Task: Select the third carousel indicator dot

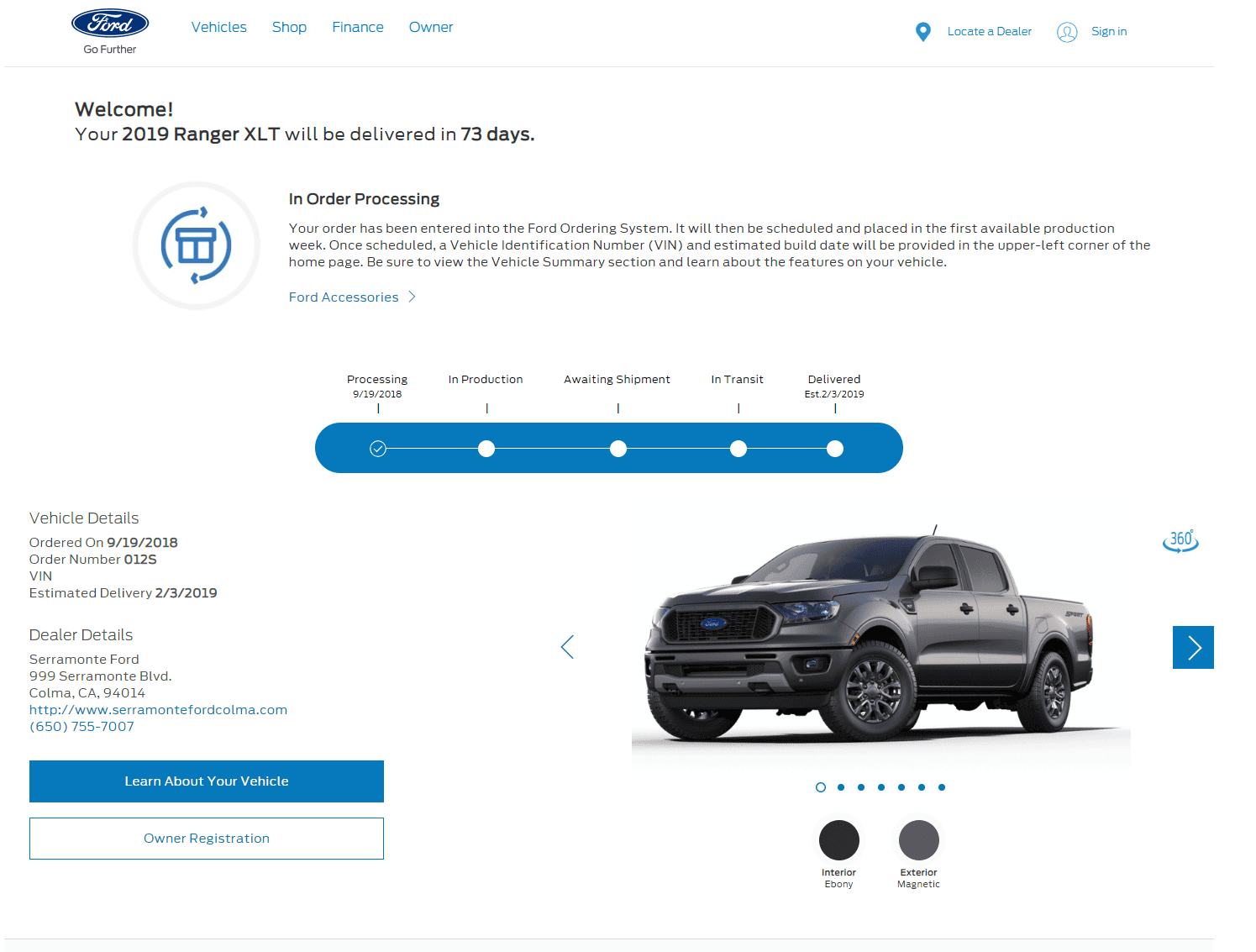Action: [861, 787]
